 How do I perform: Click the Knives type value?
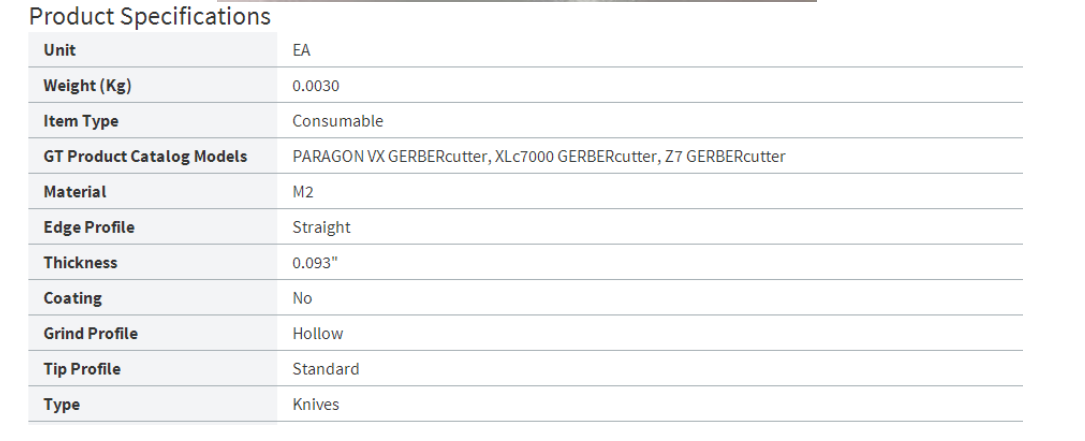point(316,404)
